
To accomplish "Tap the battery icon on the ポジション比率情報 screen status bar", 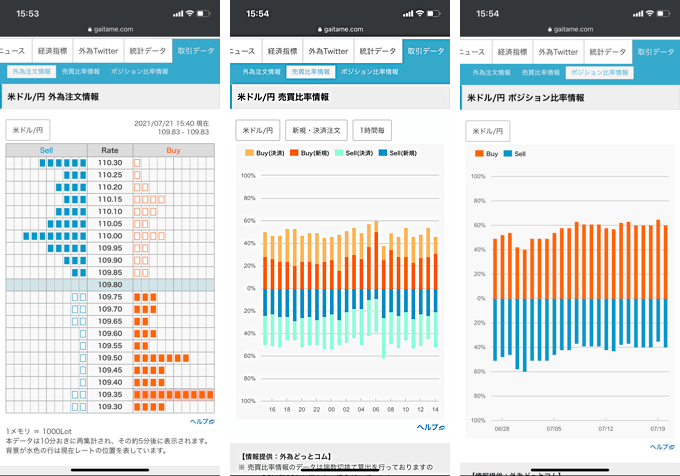I will click(663, 13).
